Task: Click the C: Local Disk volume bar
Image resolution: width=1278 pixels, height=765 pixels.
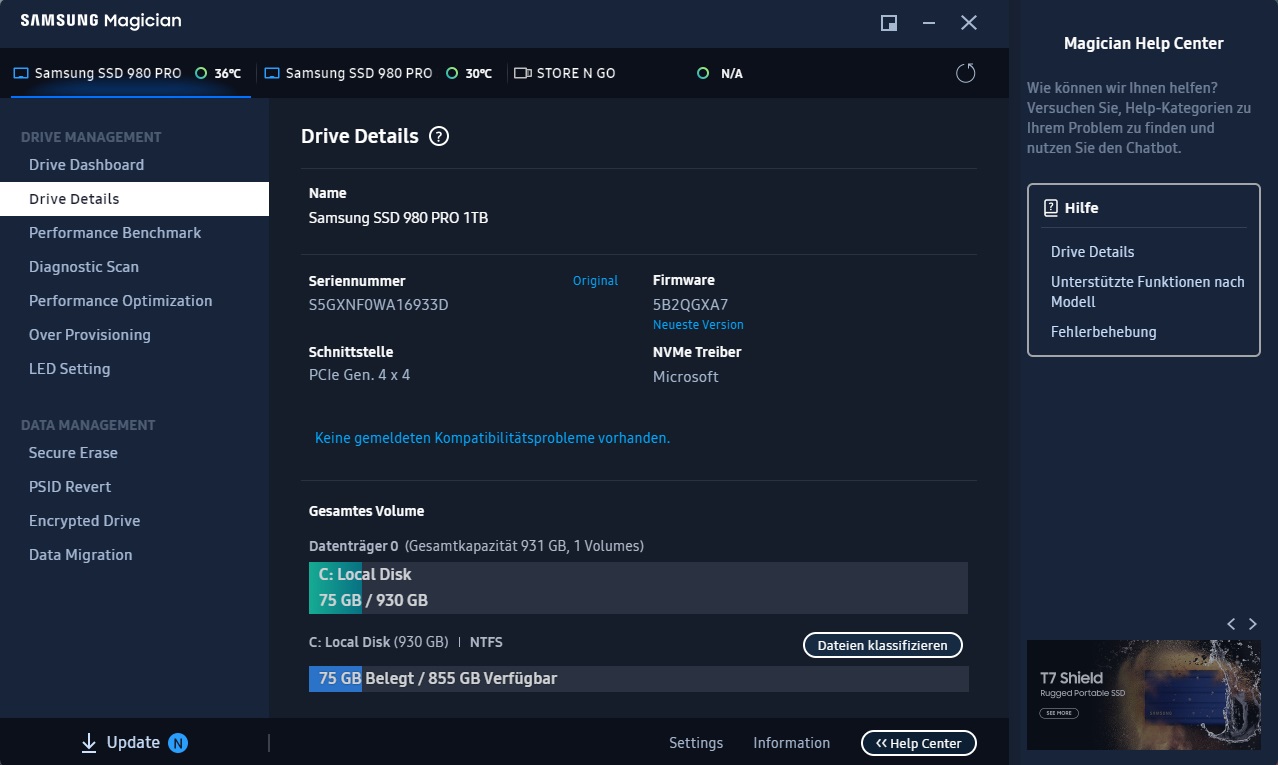Action: [638, 588]
